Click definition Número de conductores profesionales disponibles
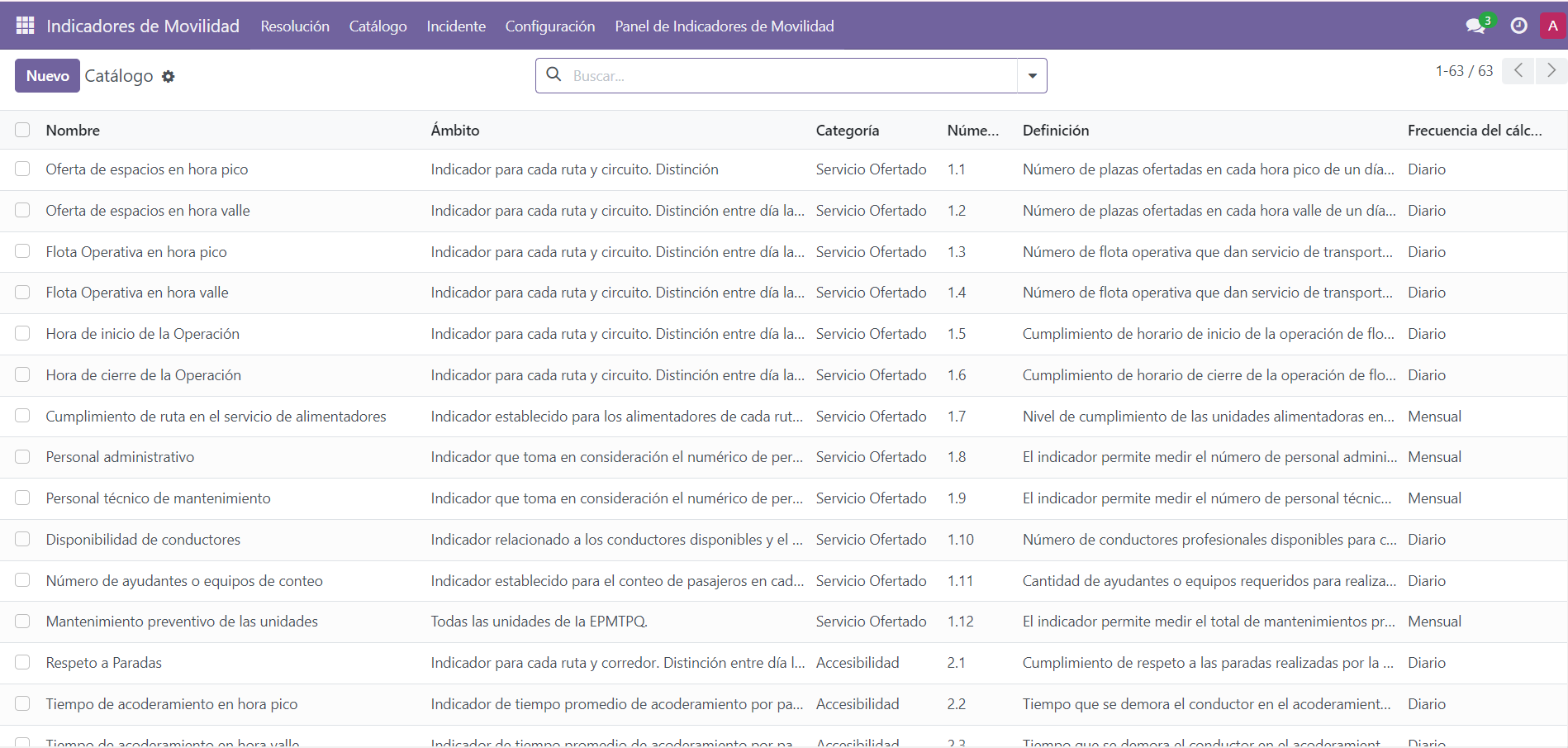Screen dimensions: 1568x748 pos(1209,540)
